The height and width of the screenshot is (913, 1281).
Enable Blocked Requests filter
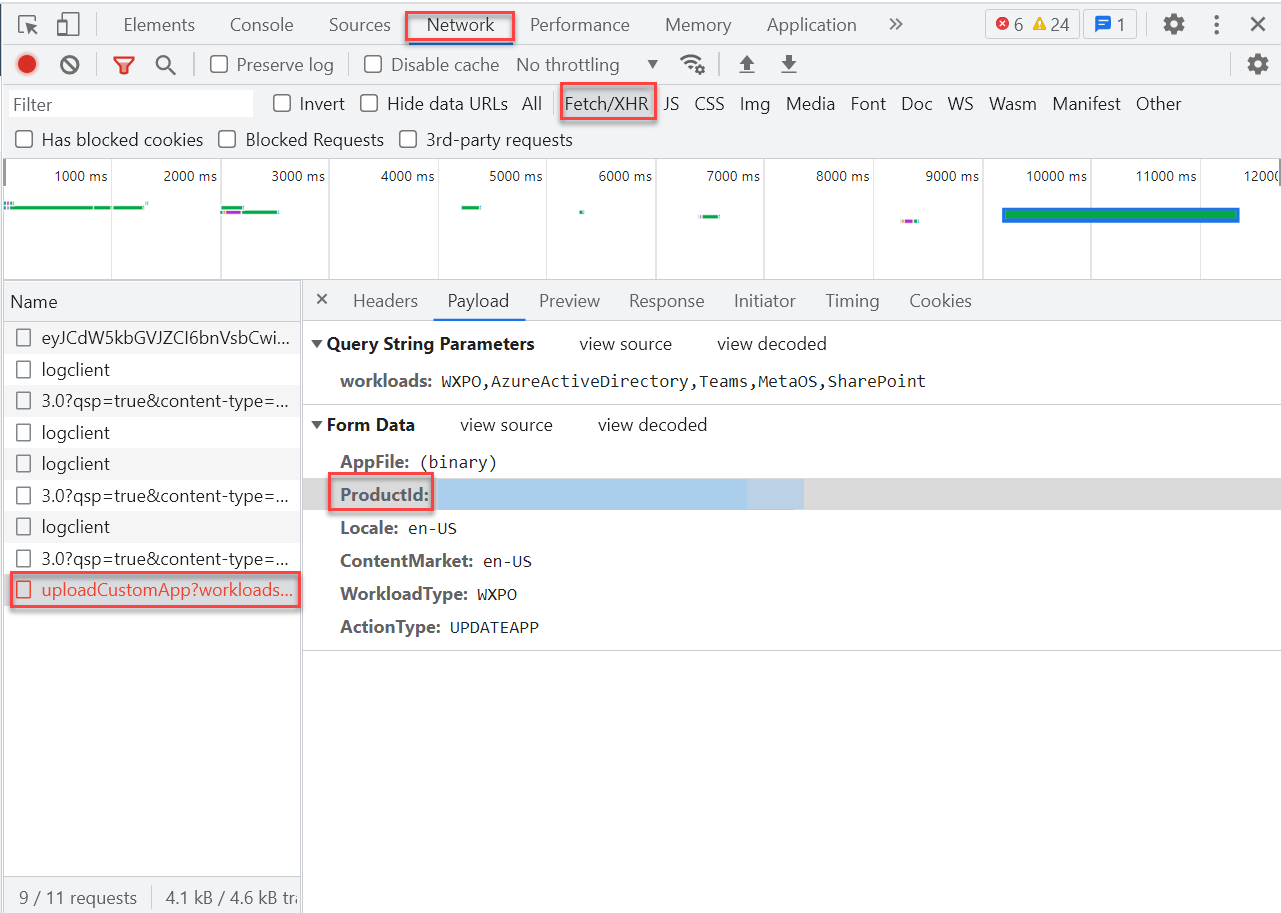point(227,140)
